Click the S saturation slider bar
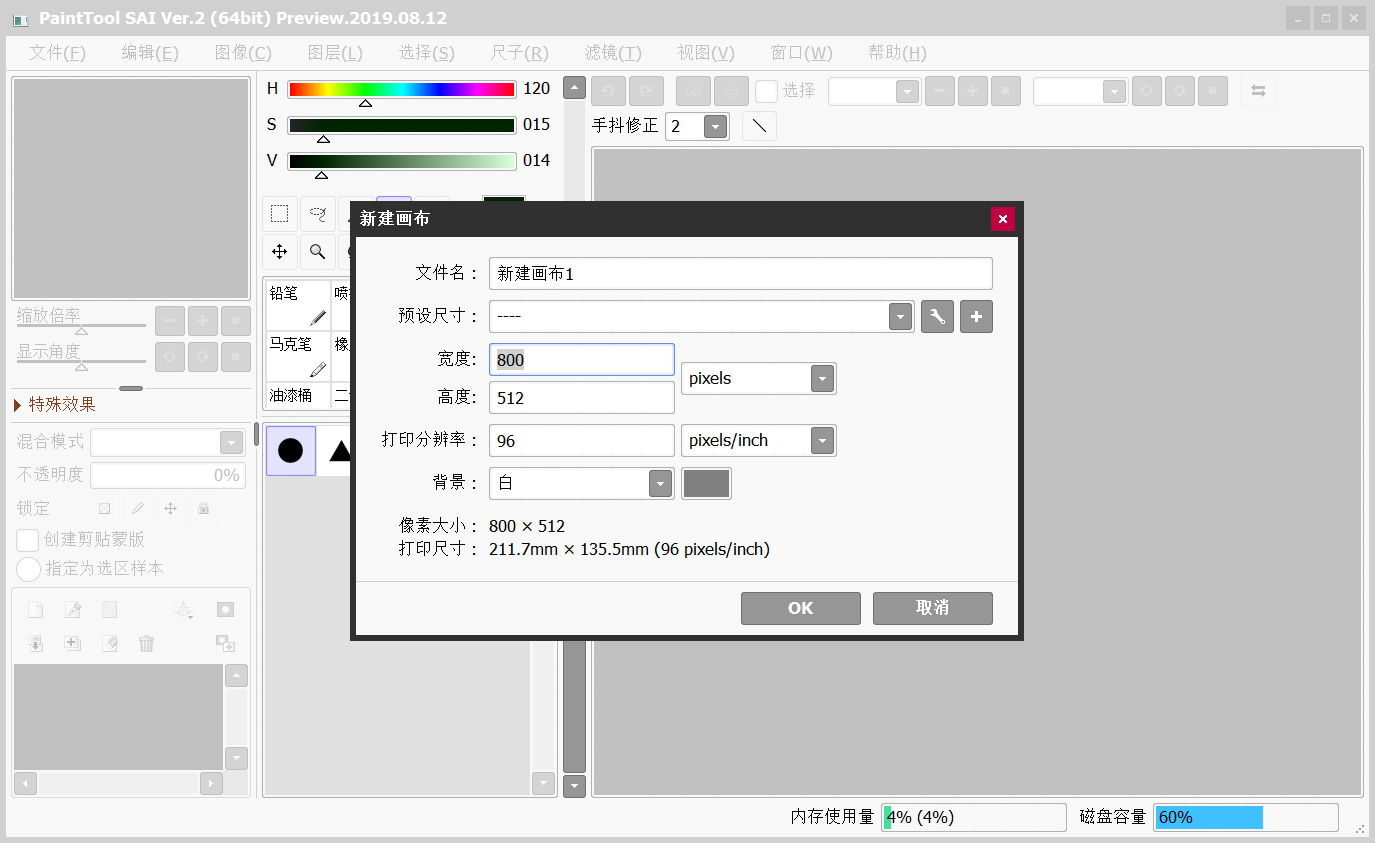 click(402, 125)
